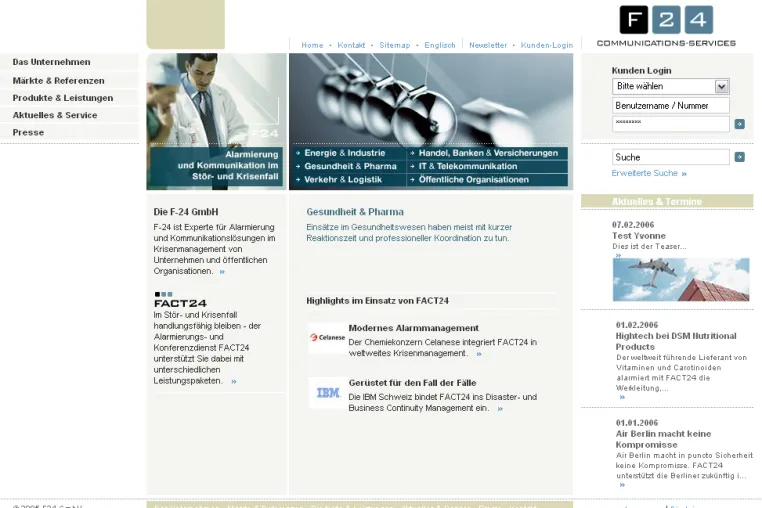
Task: Switch language via Englisch link
Action: click(440, 45)
